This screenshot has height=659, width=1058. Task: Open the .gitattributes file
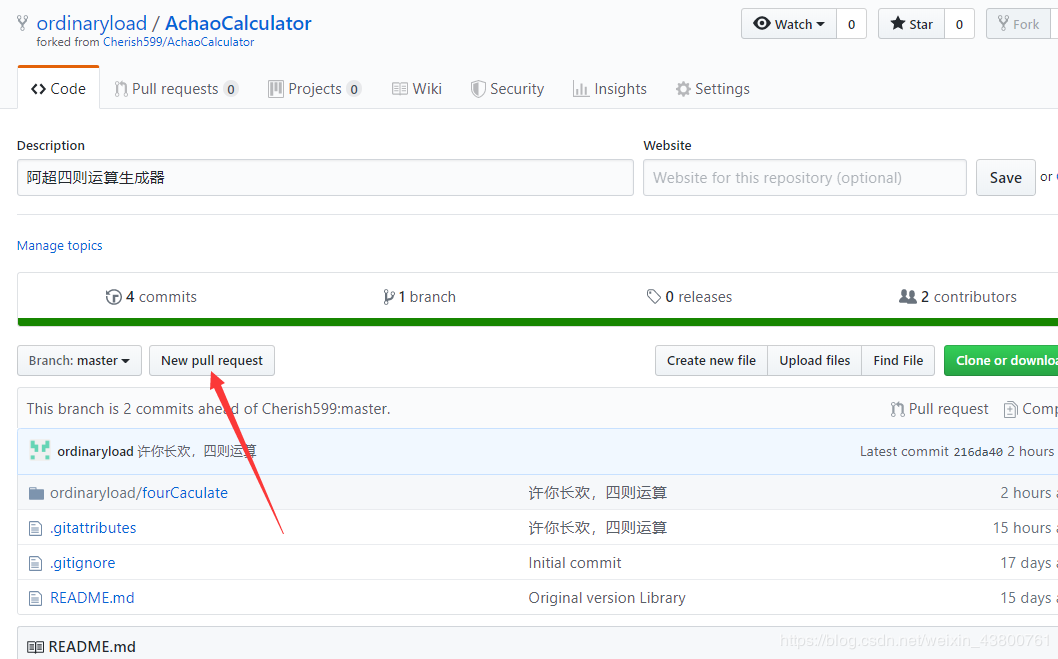[x=93, y=528]
